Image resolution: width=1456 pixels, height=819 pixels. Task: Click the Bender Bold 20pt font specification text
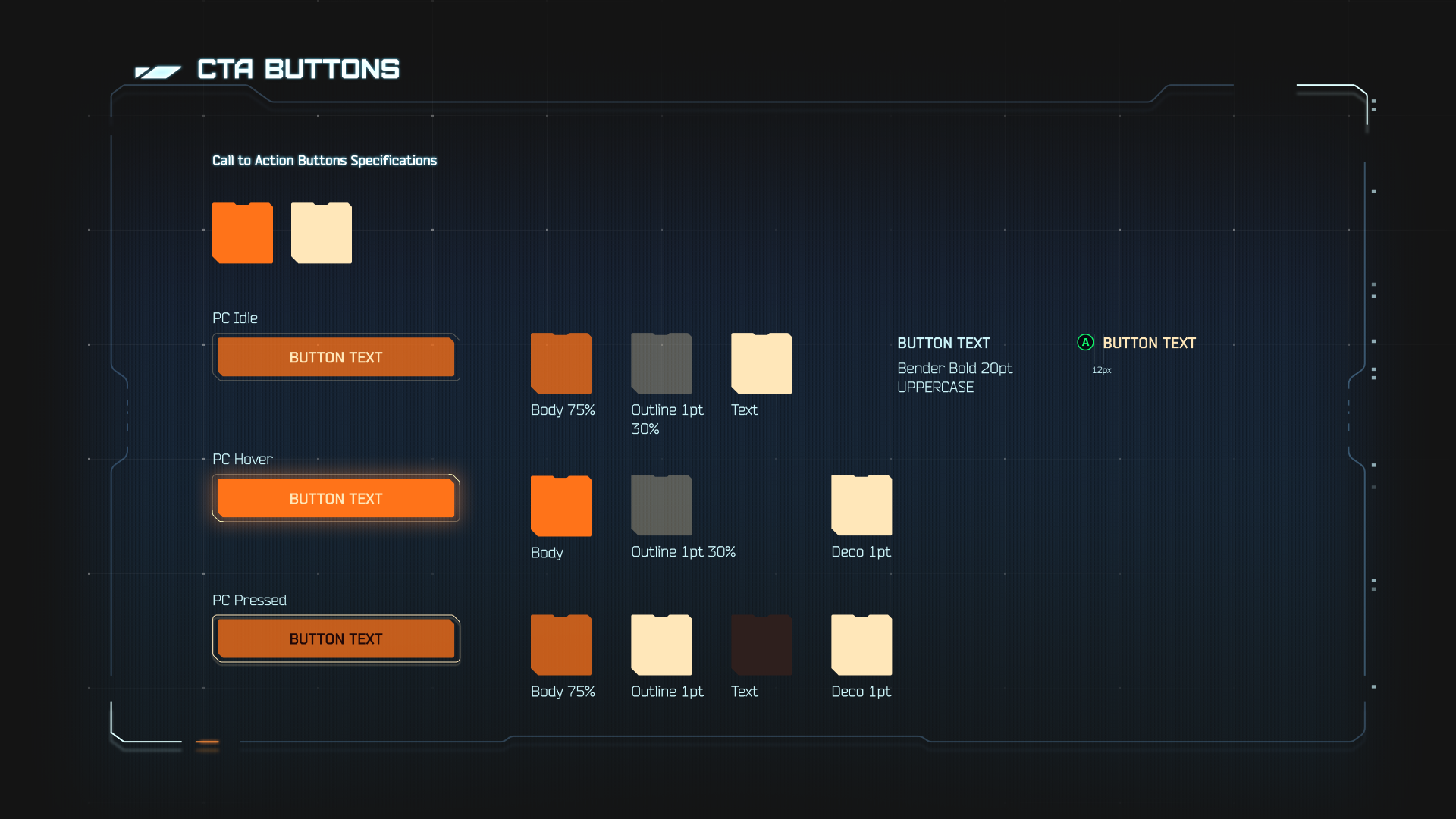pos(955,369)
